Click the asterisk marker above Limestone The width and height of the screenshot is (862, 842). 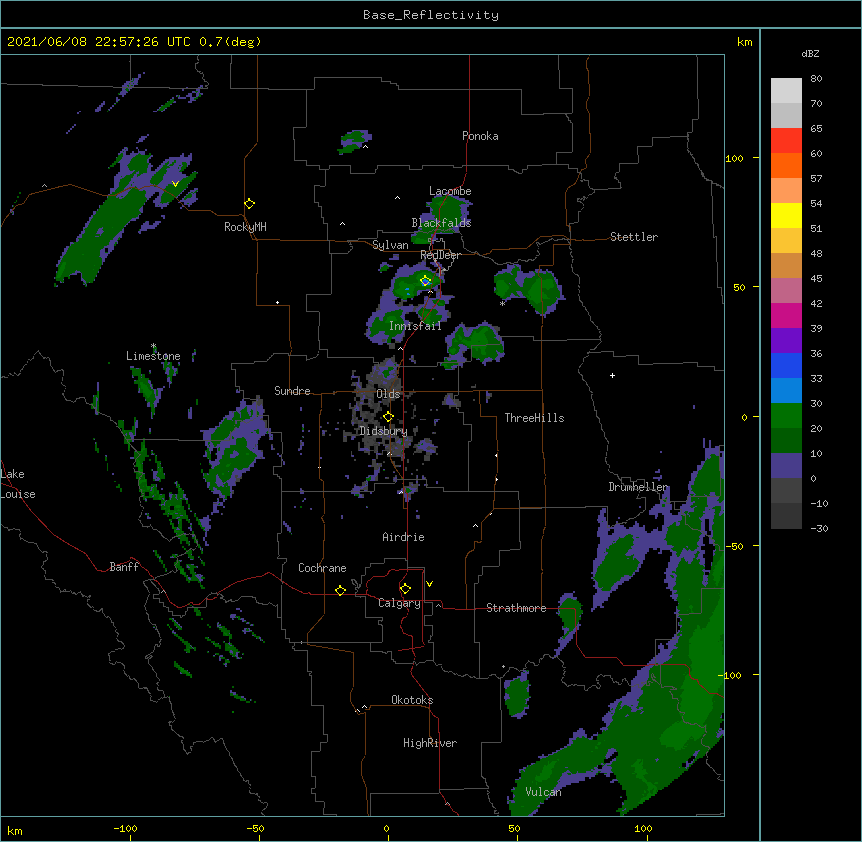tap(153, 346)
